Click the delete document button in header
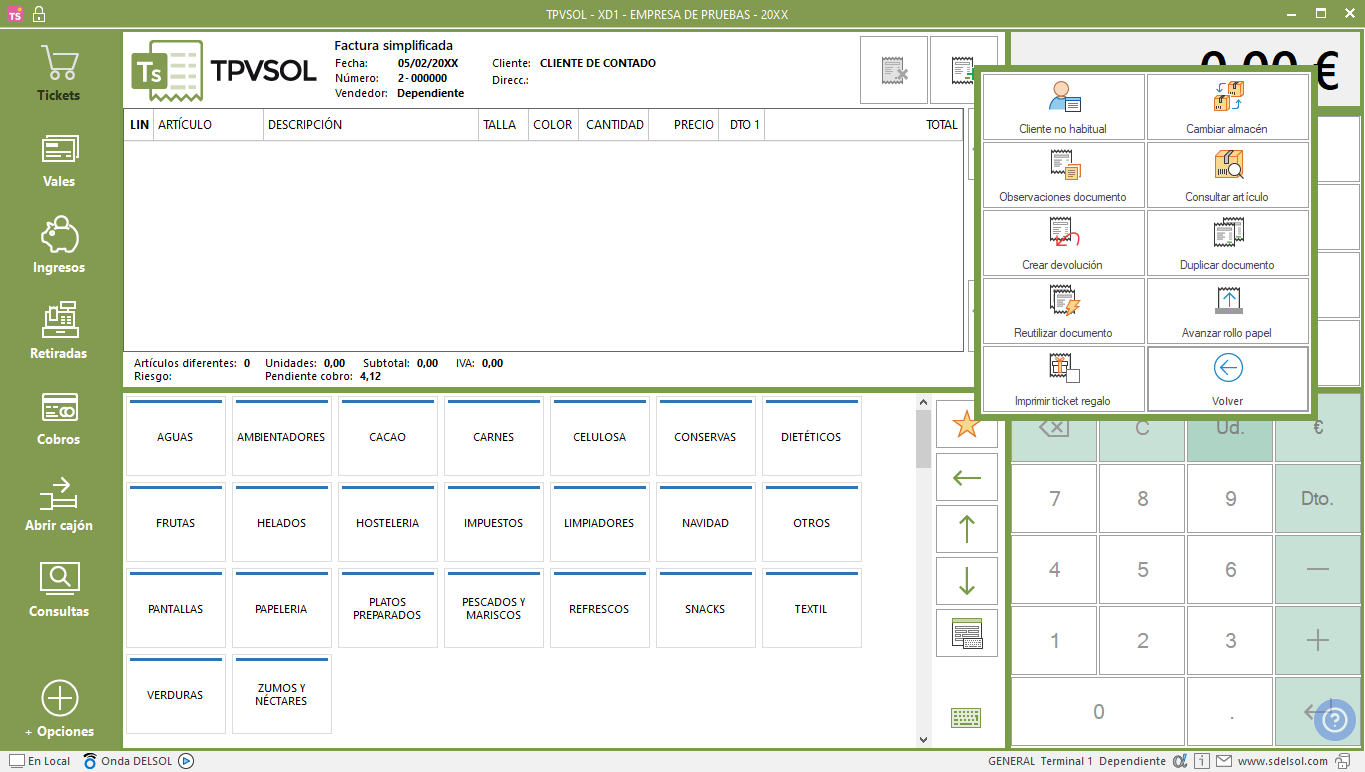 893,70
